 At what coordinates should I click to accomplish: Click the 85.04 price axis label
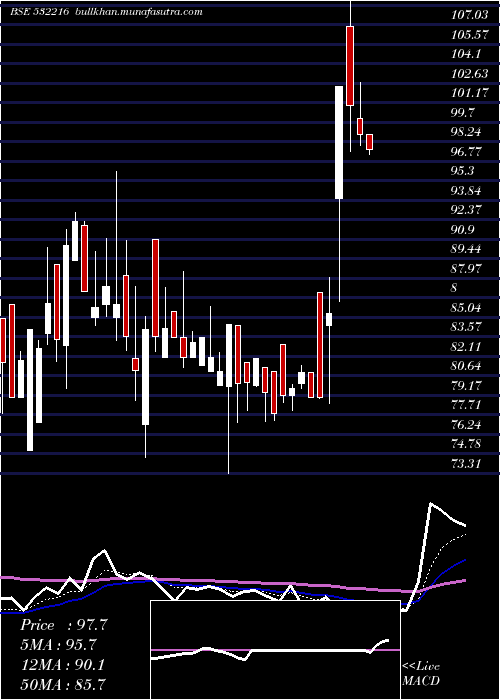click(x=466, y=308)
